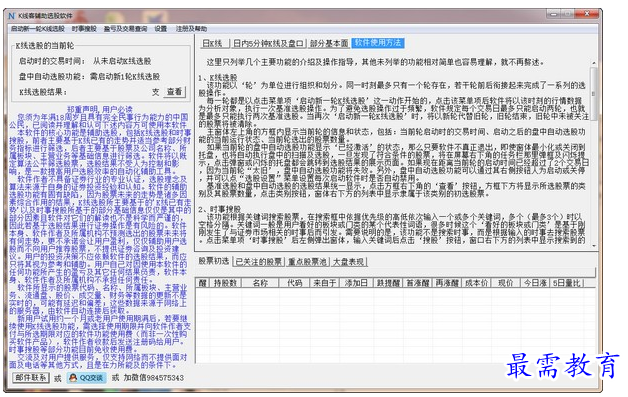Click the 2、时事搜股 section heading
This screenshot has width=628, height=397.
point(219,209)
